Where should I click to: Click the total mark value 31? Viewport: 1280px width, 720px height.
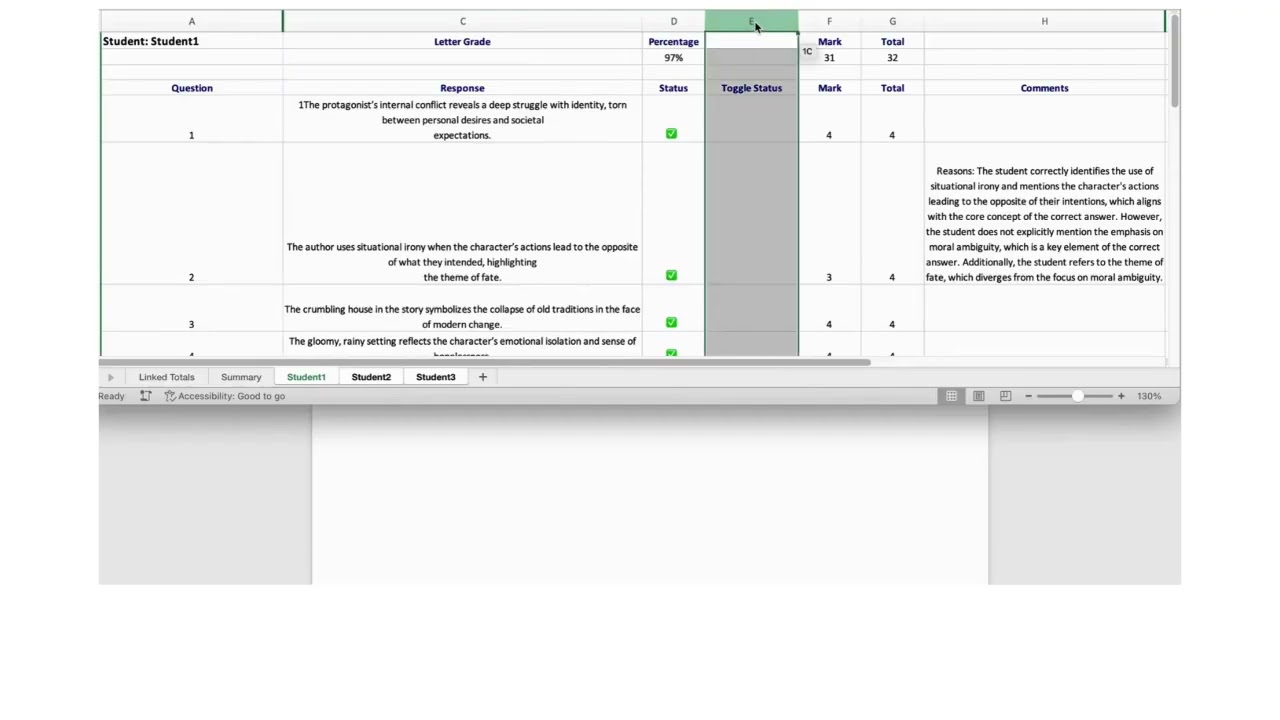tap(829, 57)
